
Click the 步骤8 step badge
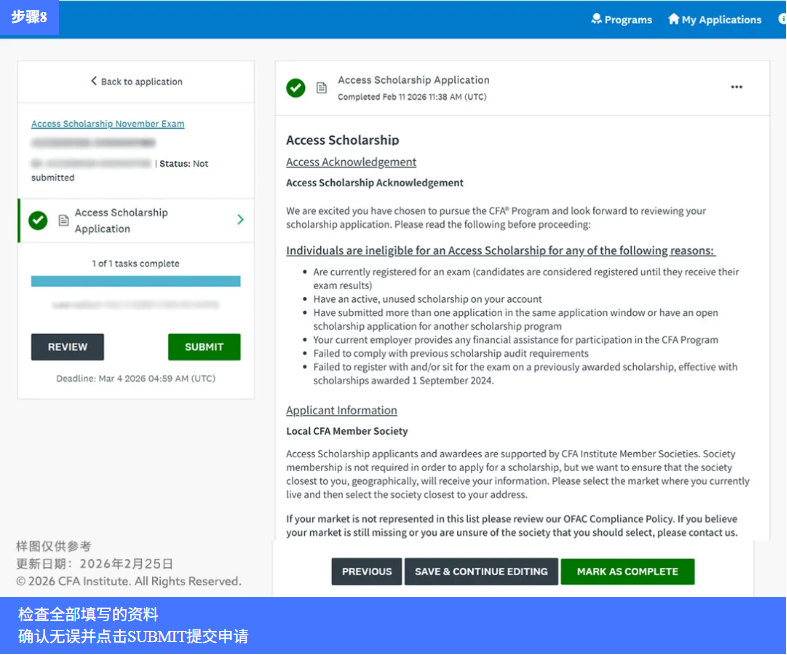30,18
